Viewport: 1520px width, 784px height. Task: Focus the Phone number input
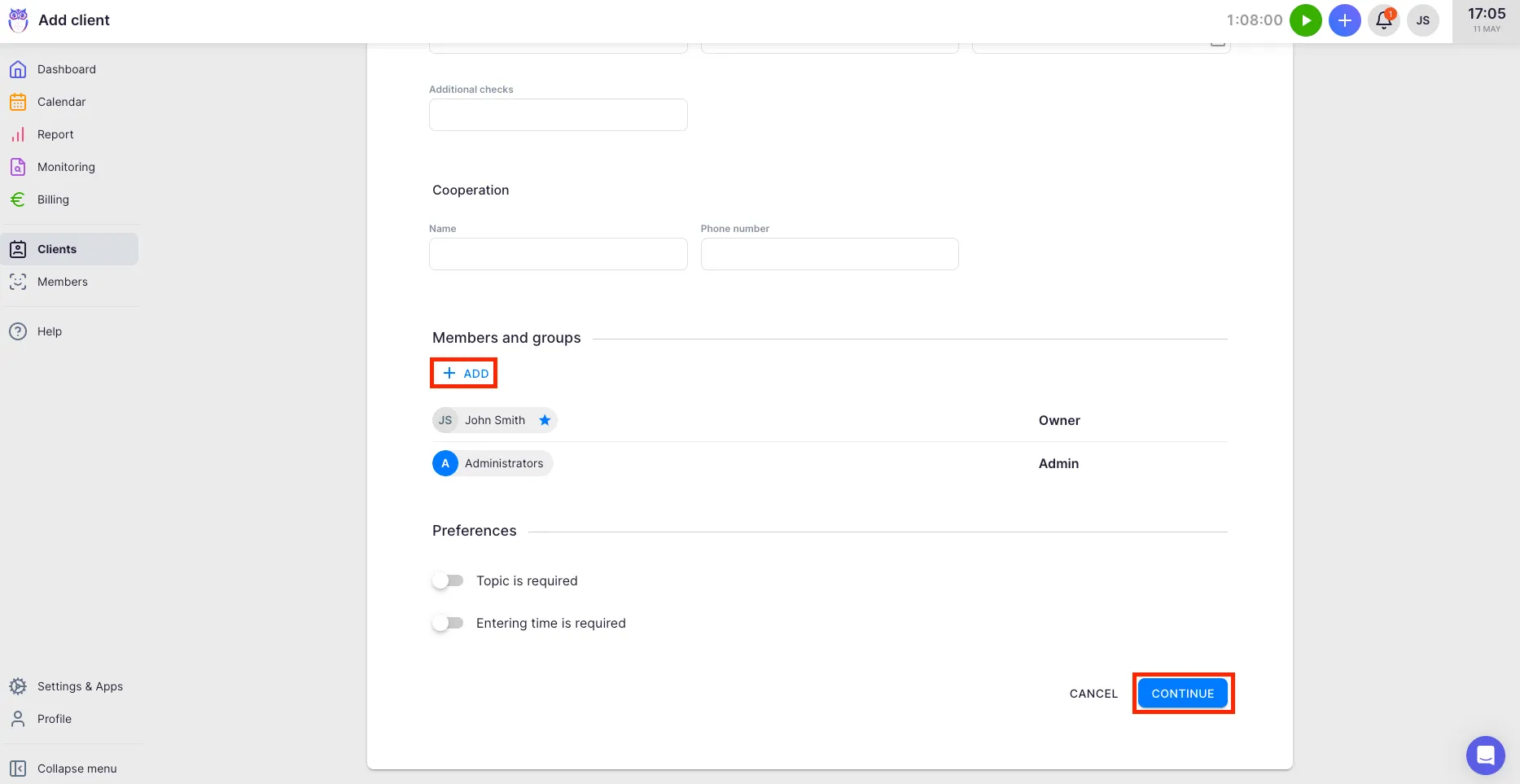[x=829, y=254]
